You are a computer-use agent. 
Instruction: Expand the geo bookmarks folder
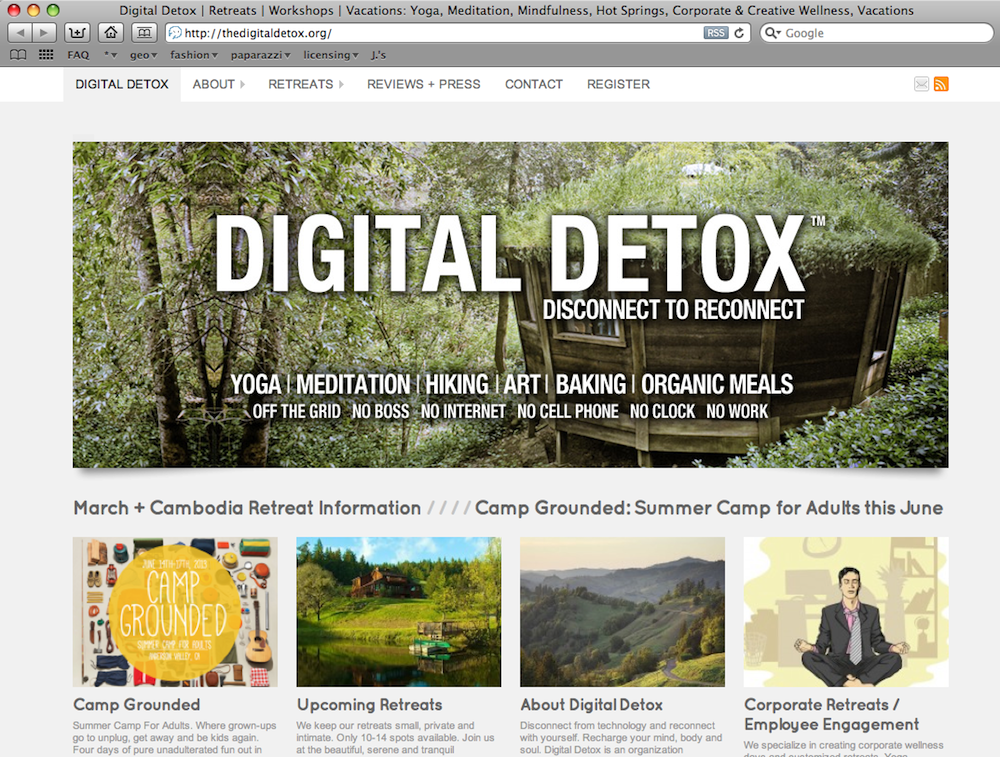pyautogui.click(x=143, y=55)
